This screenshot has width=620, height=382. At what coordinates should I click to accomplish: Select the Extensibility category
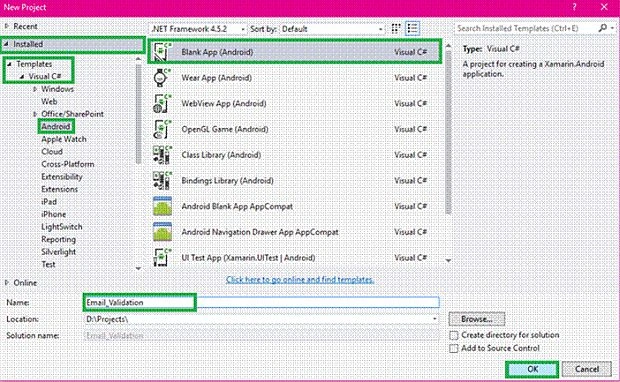tap(62, 177)
